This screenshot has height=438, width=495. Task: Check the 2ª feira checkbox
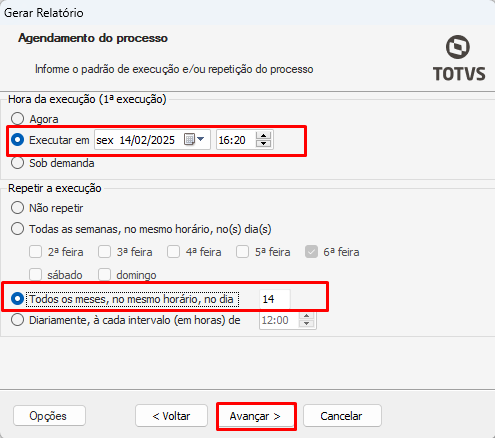[35, 252]
